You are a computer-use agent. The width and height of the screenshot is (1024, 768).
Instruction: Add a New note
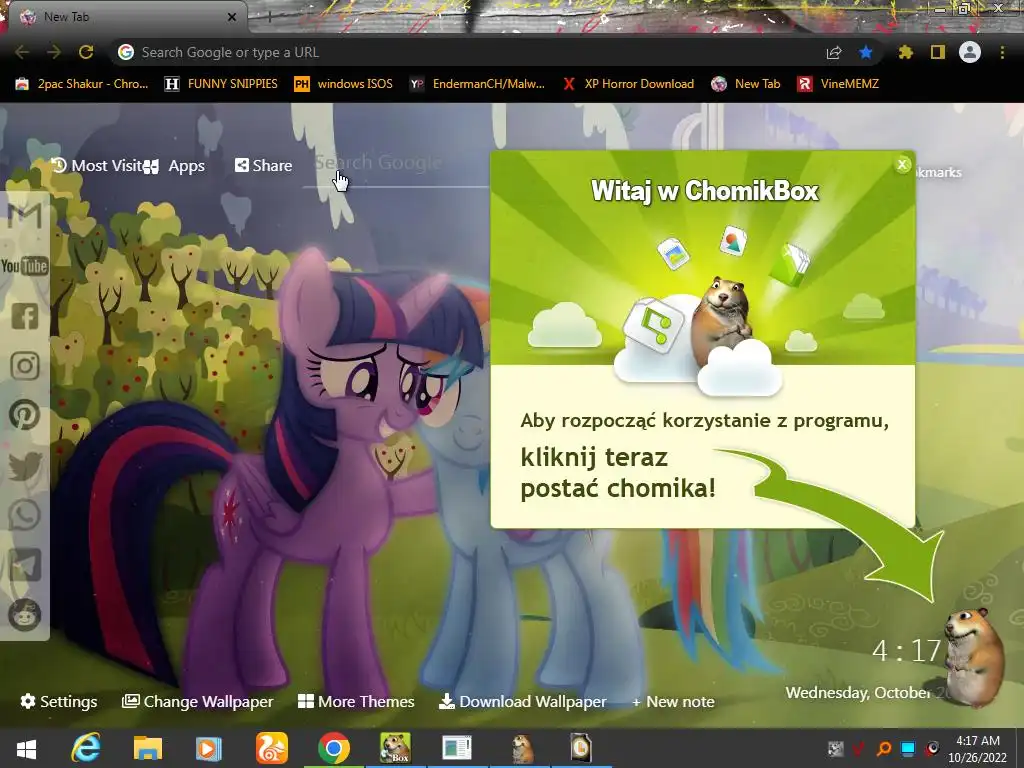[x=673, y=701]
